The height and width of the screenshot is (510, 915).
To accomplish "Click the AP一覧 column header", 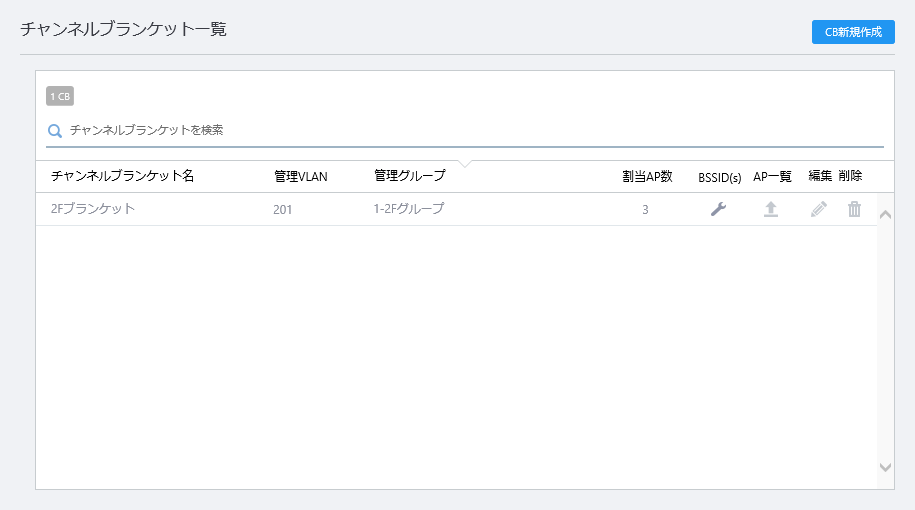I will pos(772,176).
